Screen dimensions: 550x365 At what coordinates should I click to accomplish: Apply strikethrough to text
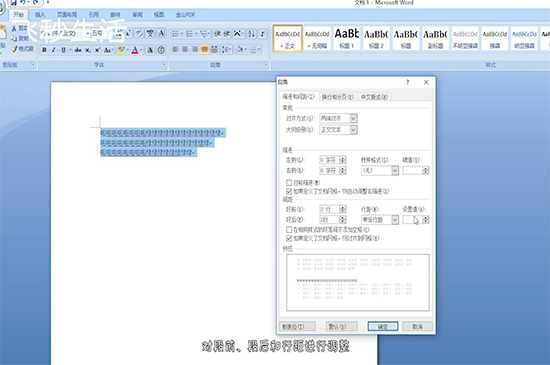click(x=78, y=50)
